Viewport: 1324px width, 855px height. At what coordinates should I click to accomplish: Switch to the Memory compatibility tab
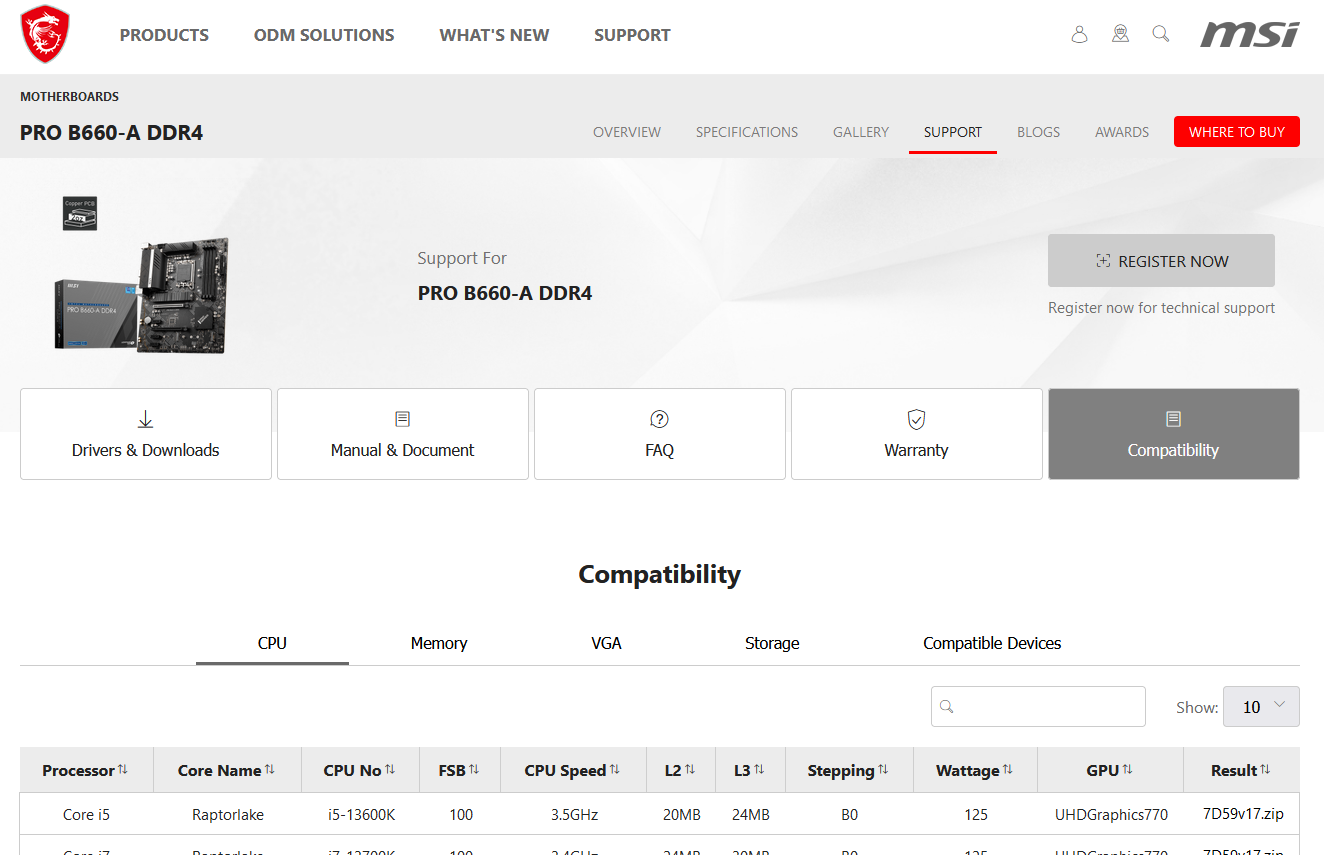coord(439,643)
